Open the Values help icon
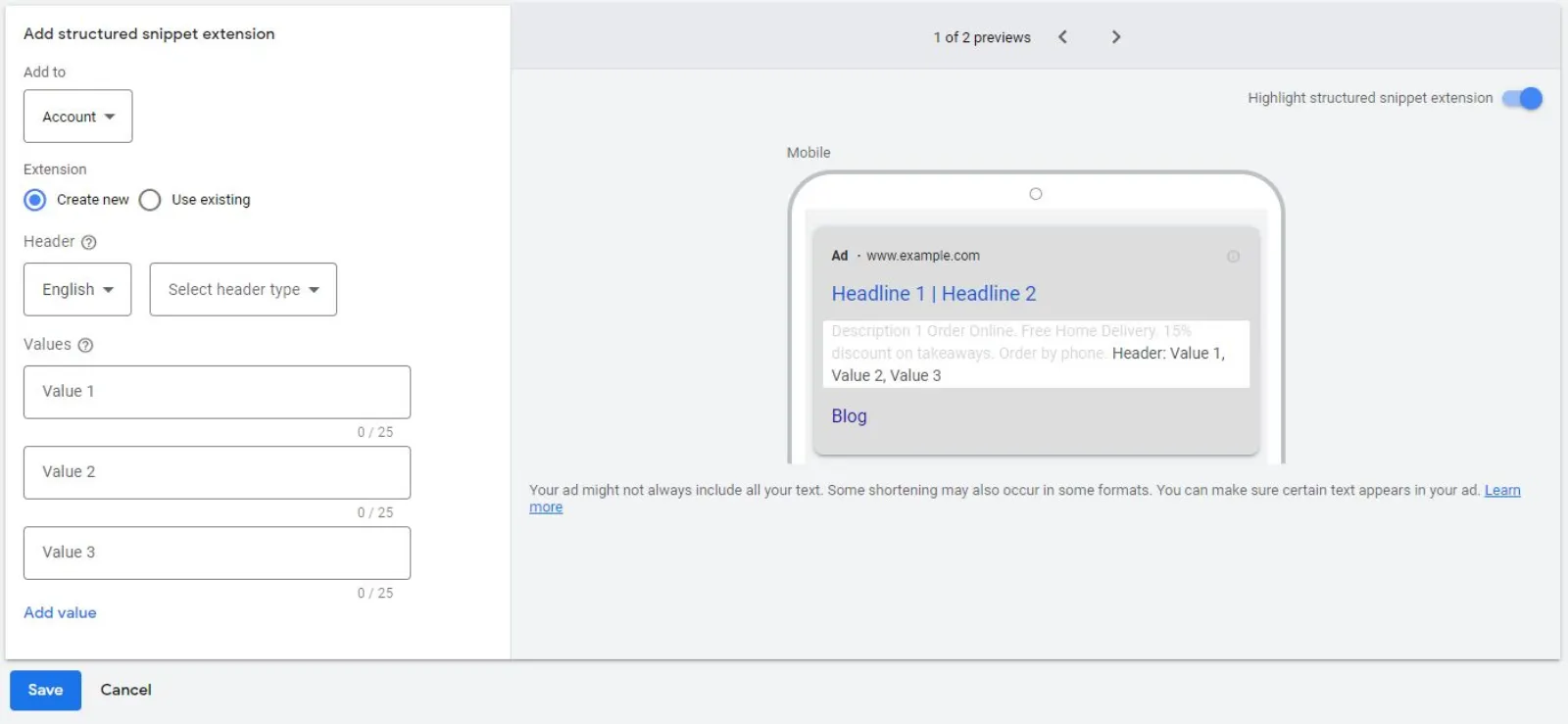The image size is (1568, 724). (x=85, y=345)
